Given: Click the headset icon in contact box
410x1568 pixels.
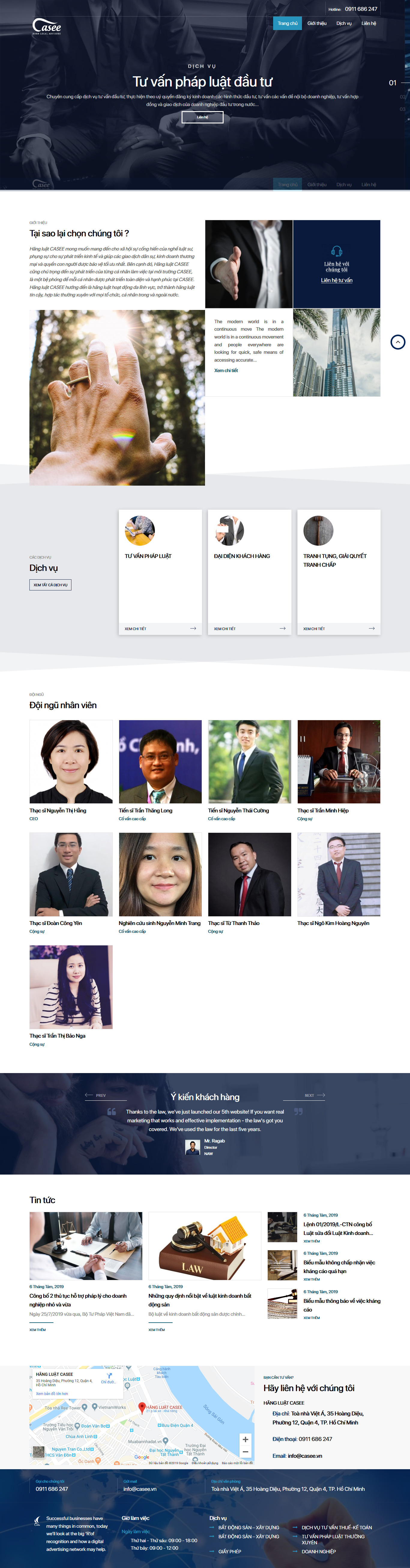Looking at the screenshot, I should (x=336, y=251).
